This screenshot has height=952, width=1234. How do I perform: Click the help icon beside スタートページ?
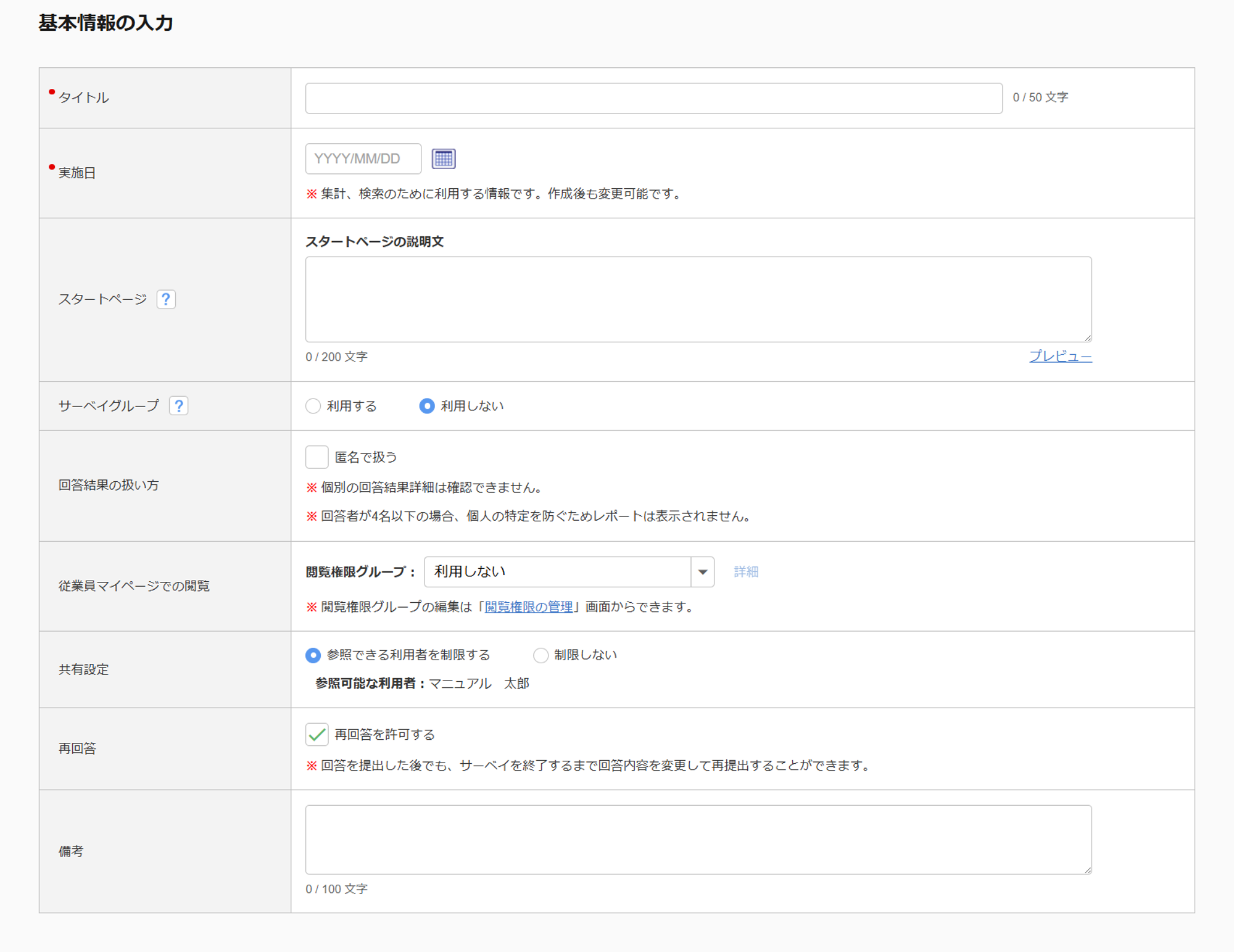[x=166, y=299]
